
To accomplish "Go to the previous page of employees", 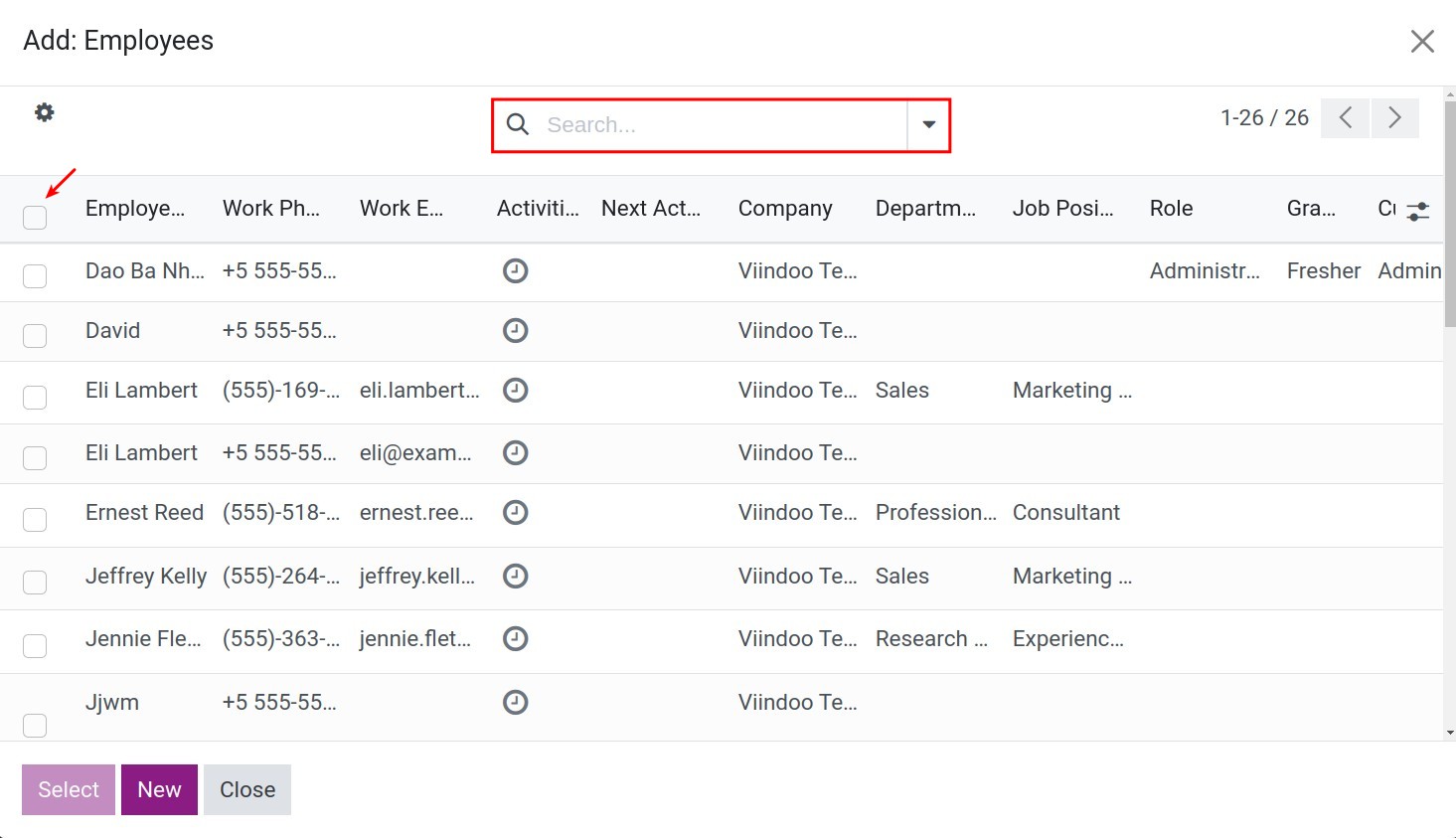I will click(1345, 117).
